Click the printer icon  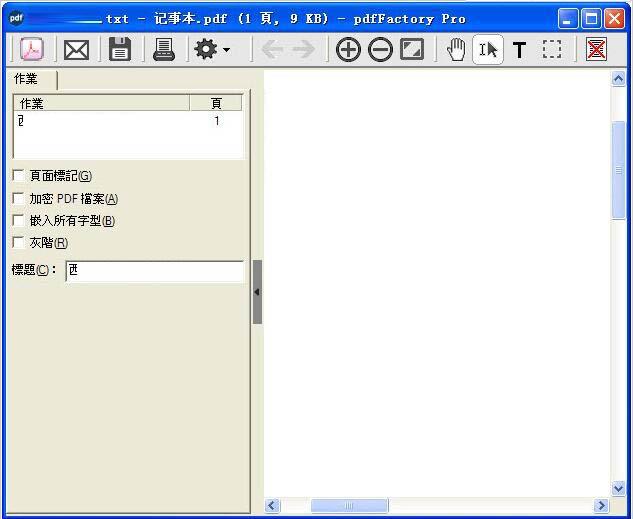(164, 49)
